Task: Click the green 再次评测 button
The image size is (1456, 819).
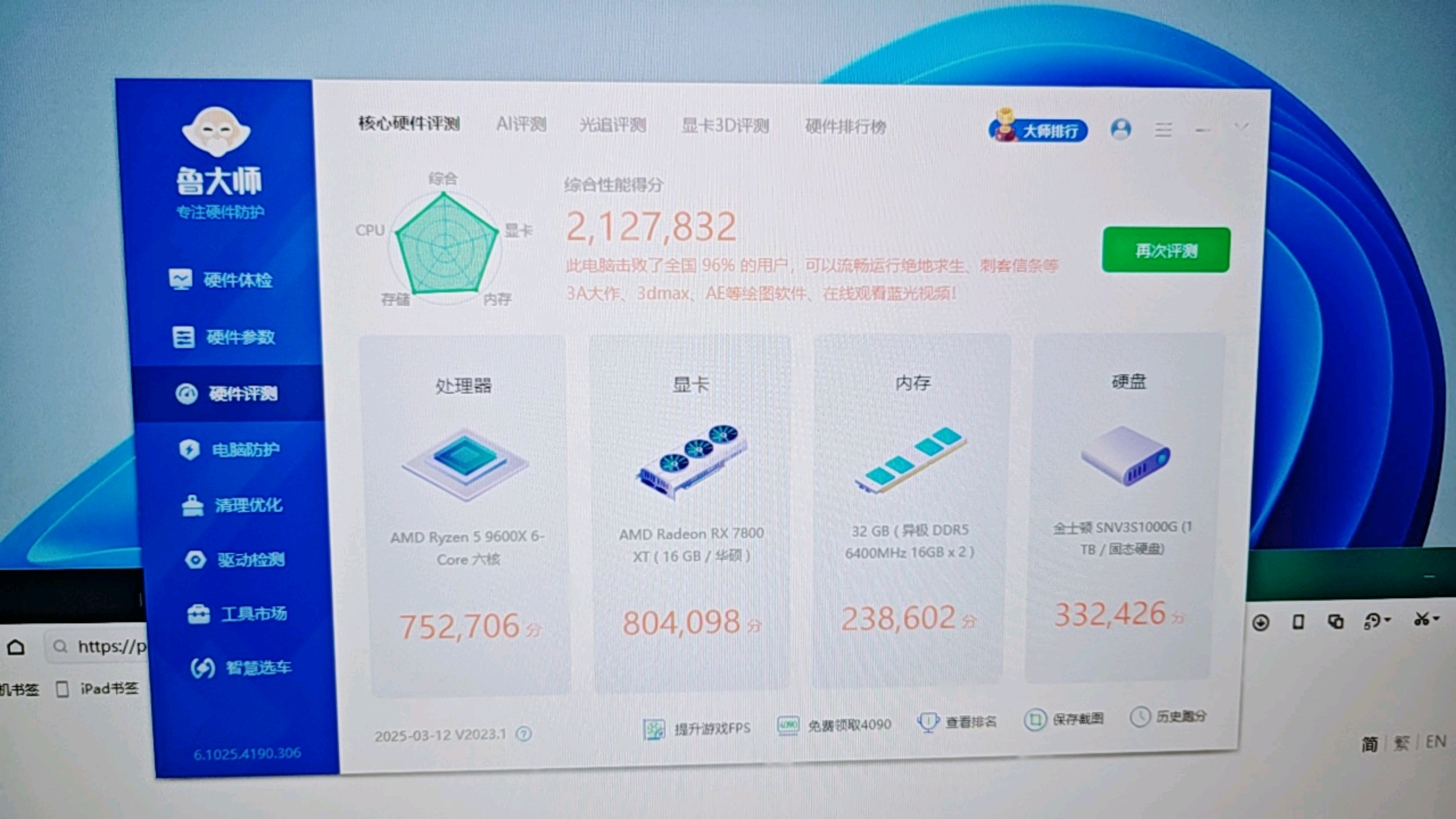Action: (1166, 250)
